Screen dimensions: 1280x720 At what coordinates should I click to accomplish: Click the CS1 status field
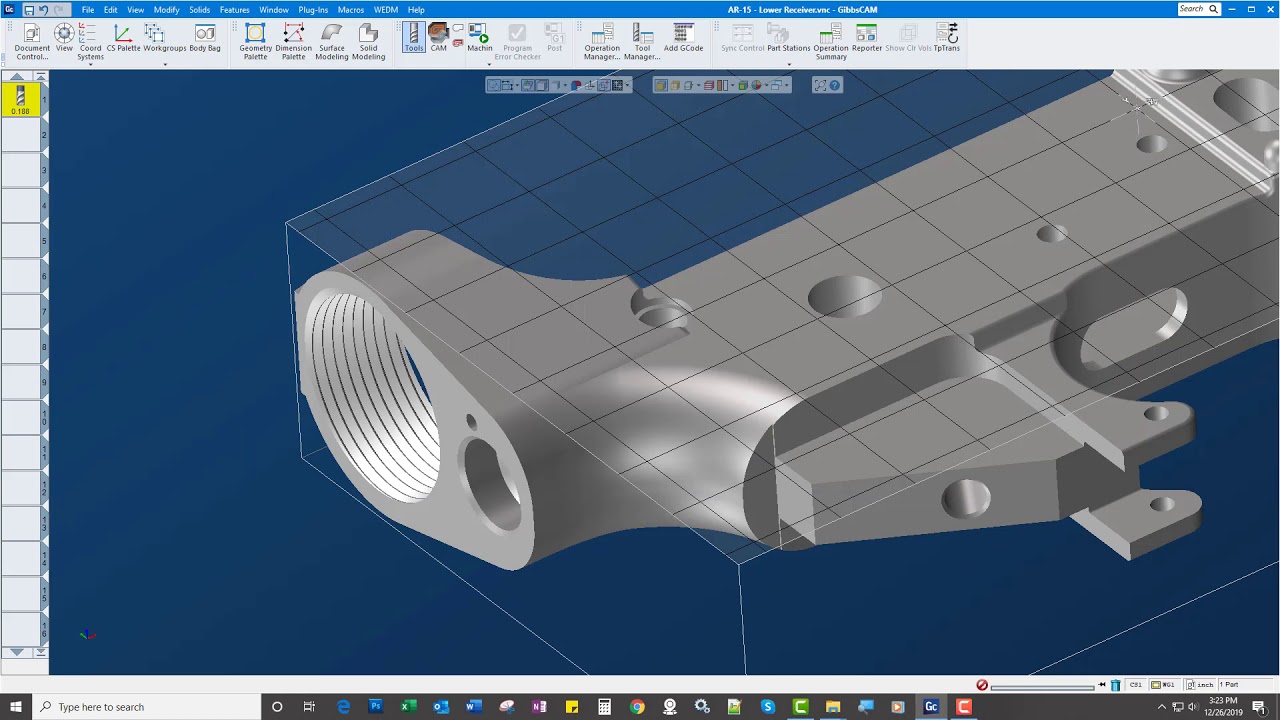tap(1135, 685)
